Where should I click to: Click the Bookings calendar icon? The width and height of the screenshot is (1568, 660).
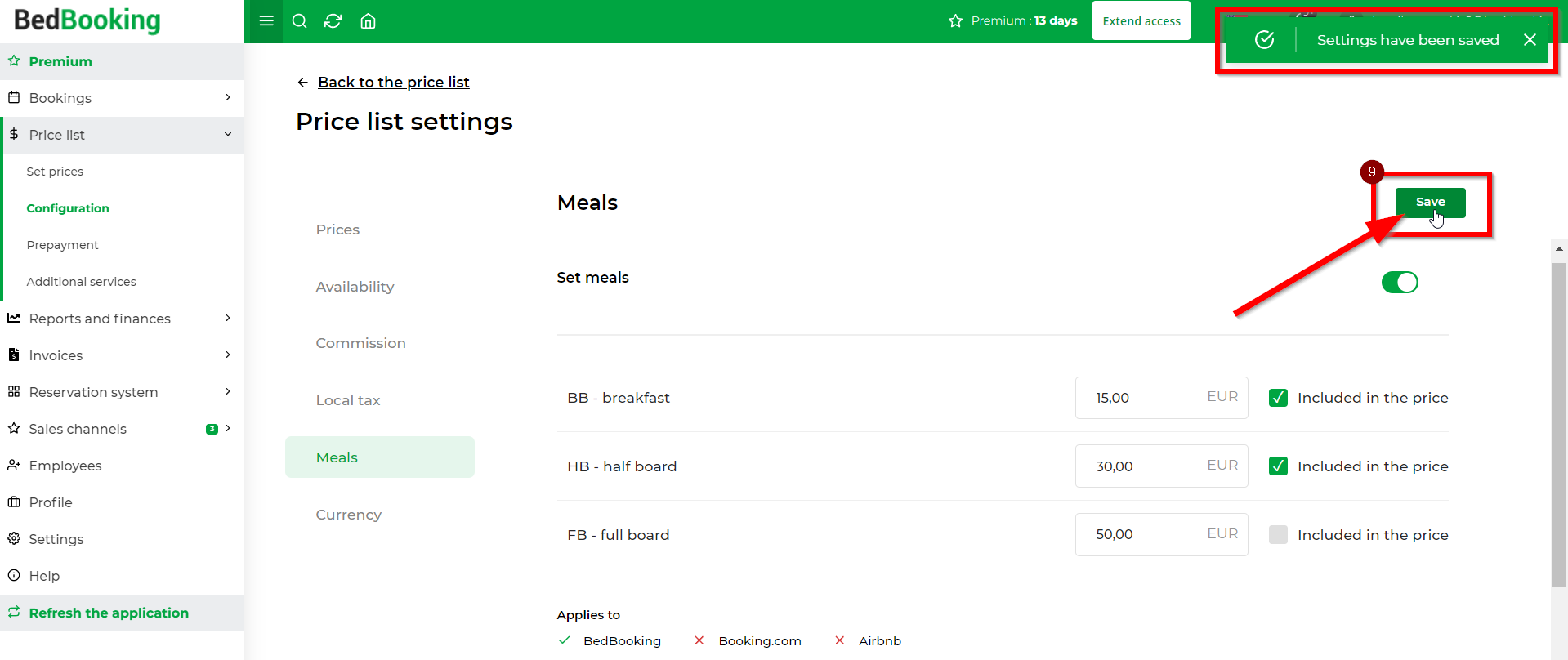coord(14,97)
